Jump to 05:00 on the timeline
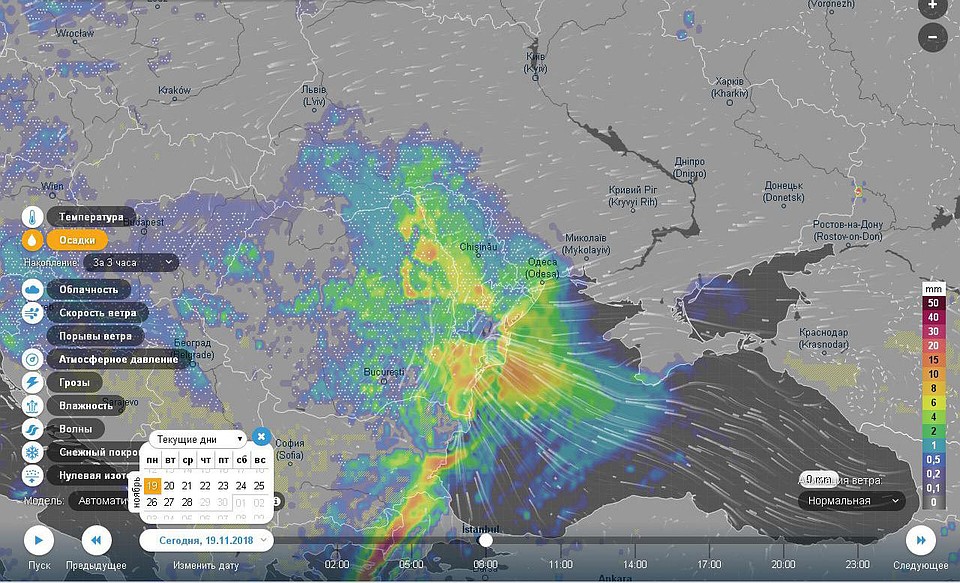 (x=411, y=564)
